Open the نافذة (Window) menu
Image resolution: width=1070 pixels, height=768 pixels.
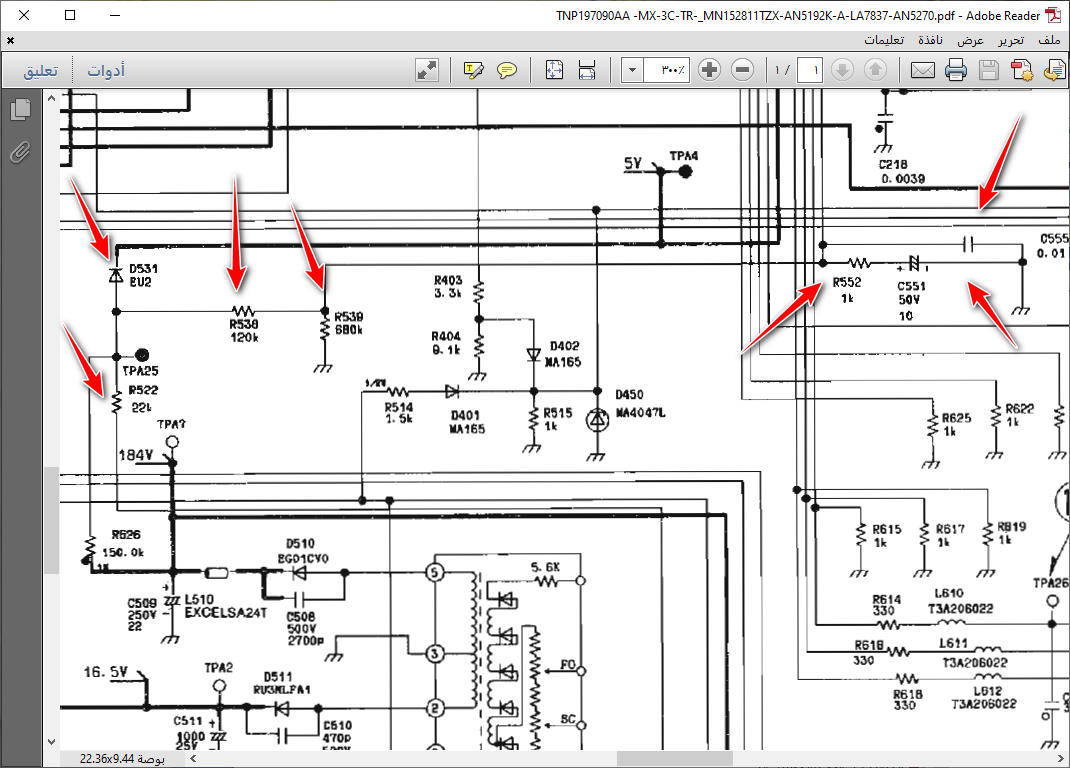coord(930,40)
